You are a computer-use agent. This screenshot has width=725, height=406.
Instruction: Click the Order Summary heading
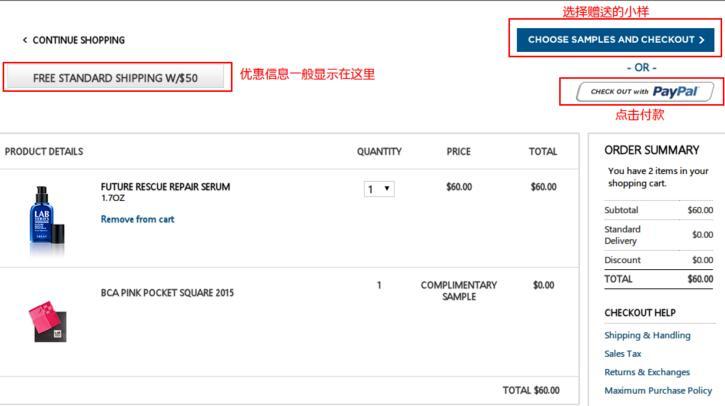[x=652, y=150]
